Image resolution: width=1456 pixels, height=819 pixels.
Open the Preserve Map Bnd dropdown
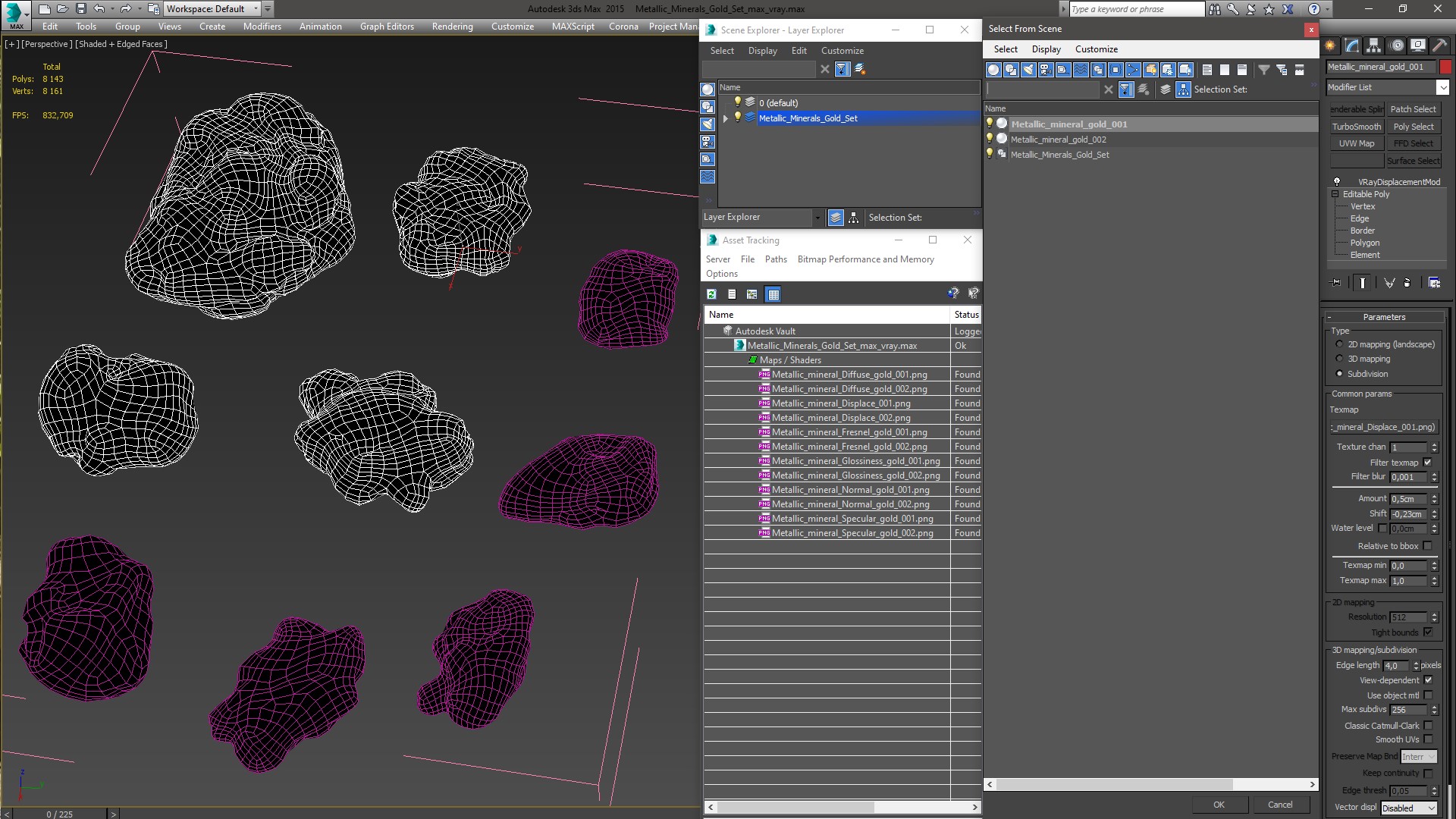click(x=1419, y=757)
